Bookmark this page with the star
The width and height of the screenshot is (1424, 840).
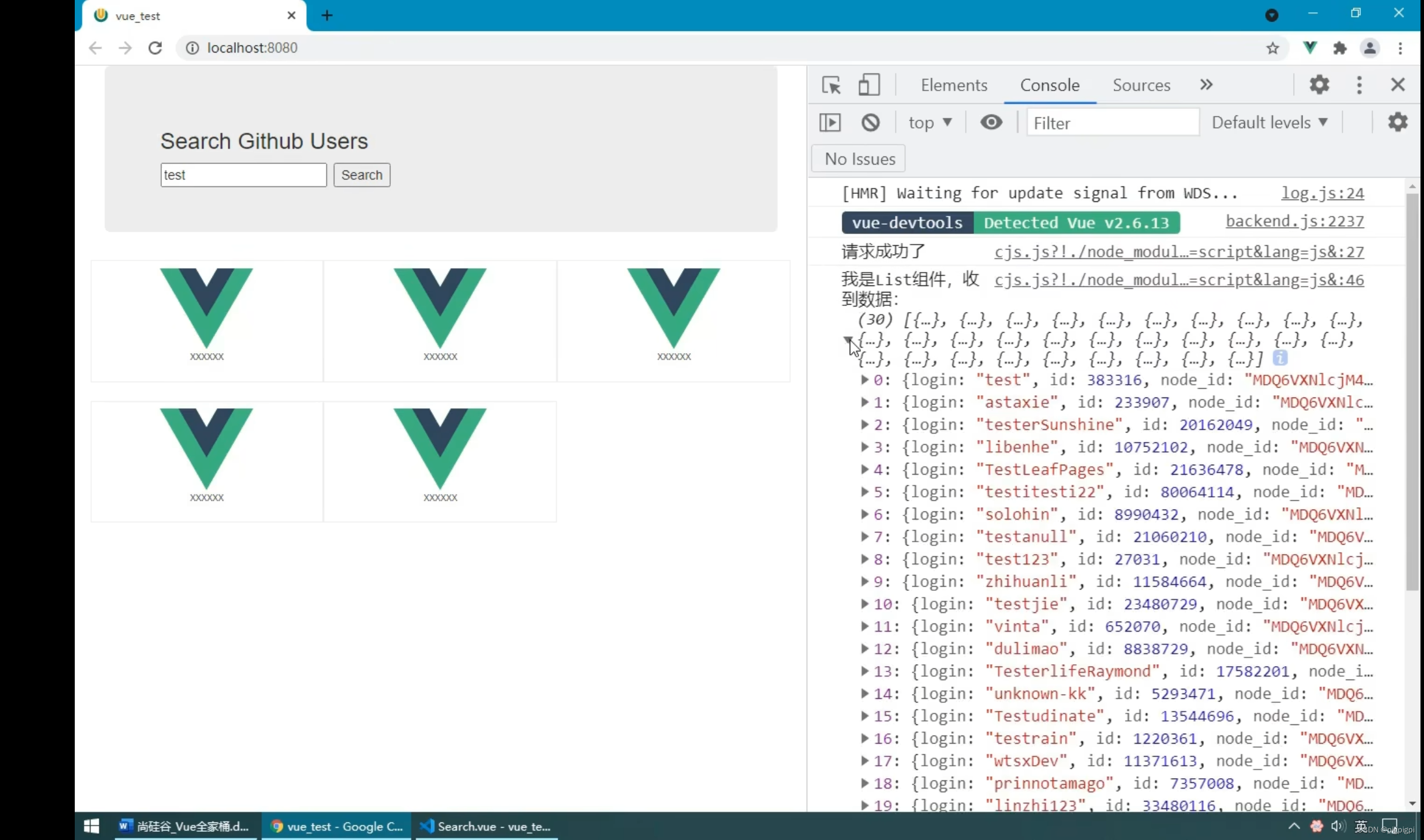pyautogui.click(x=1273, y=48)
